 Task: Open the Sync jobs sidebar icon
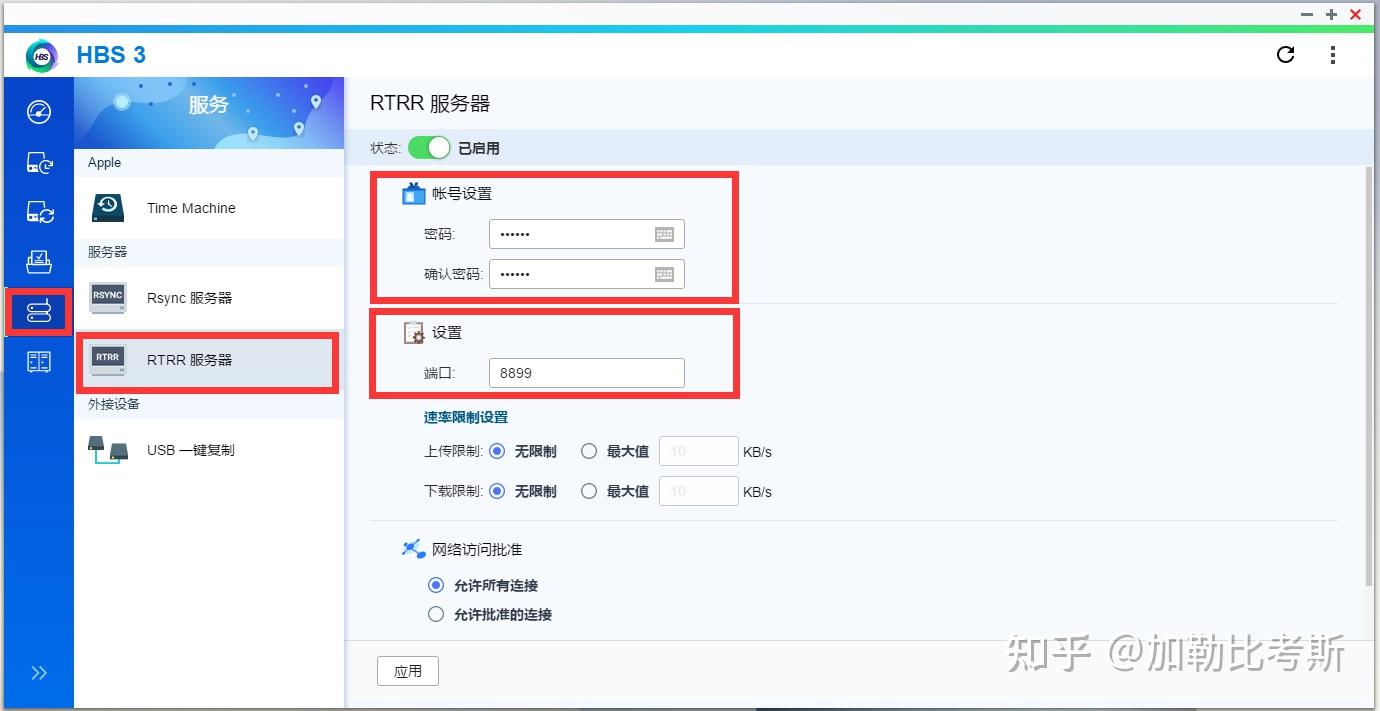38,212
